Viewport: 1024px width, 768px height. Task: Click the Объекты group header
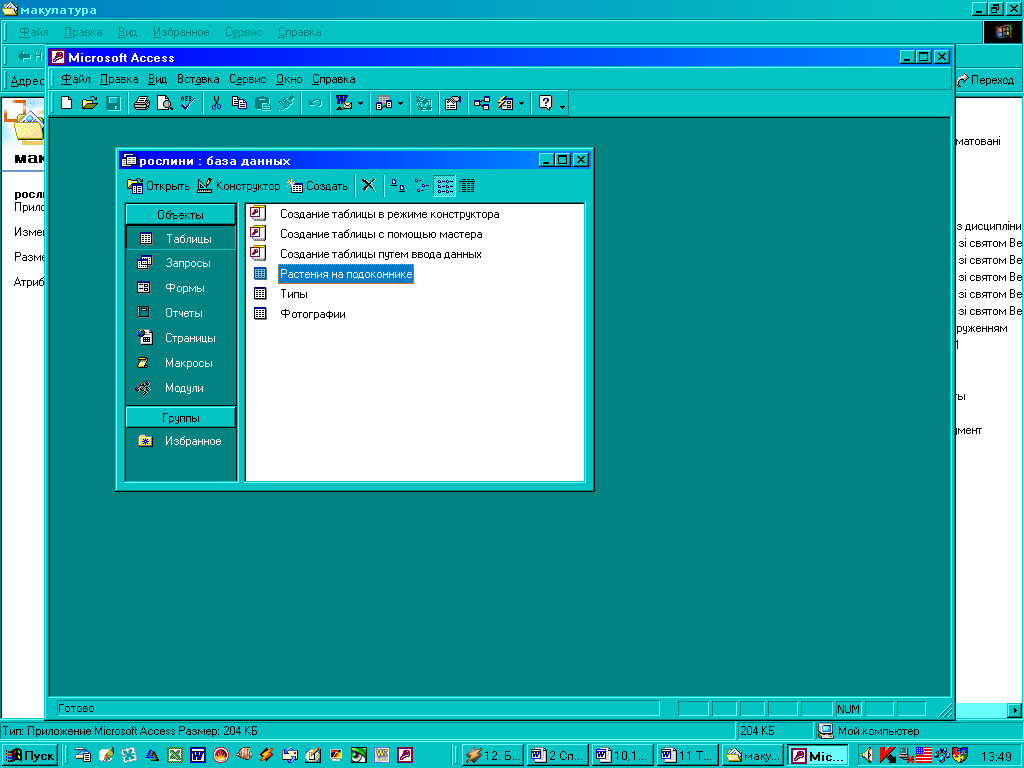coord(180,214)
